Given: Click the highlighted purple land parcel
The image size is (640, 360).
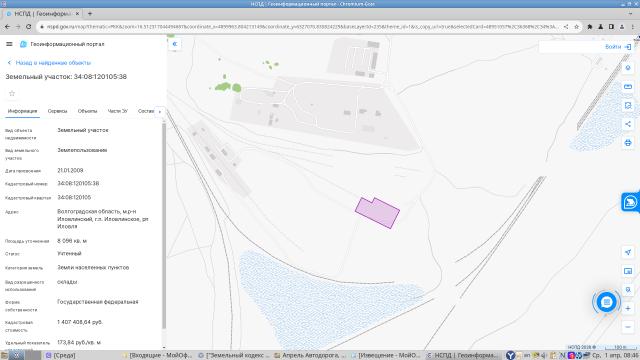Looking at the screenshot, I should click(378, 213).
